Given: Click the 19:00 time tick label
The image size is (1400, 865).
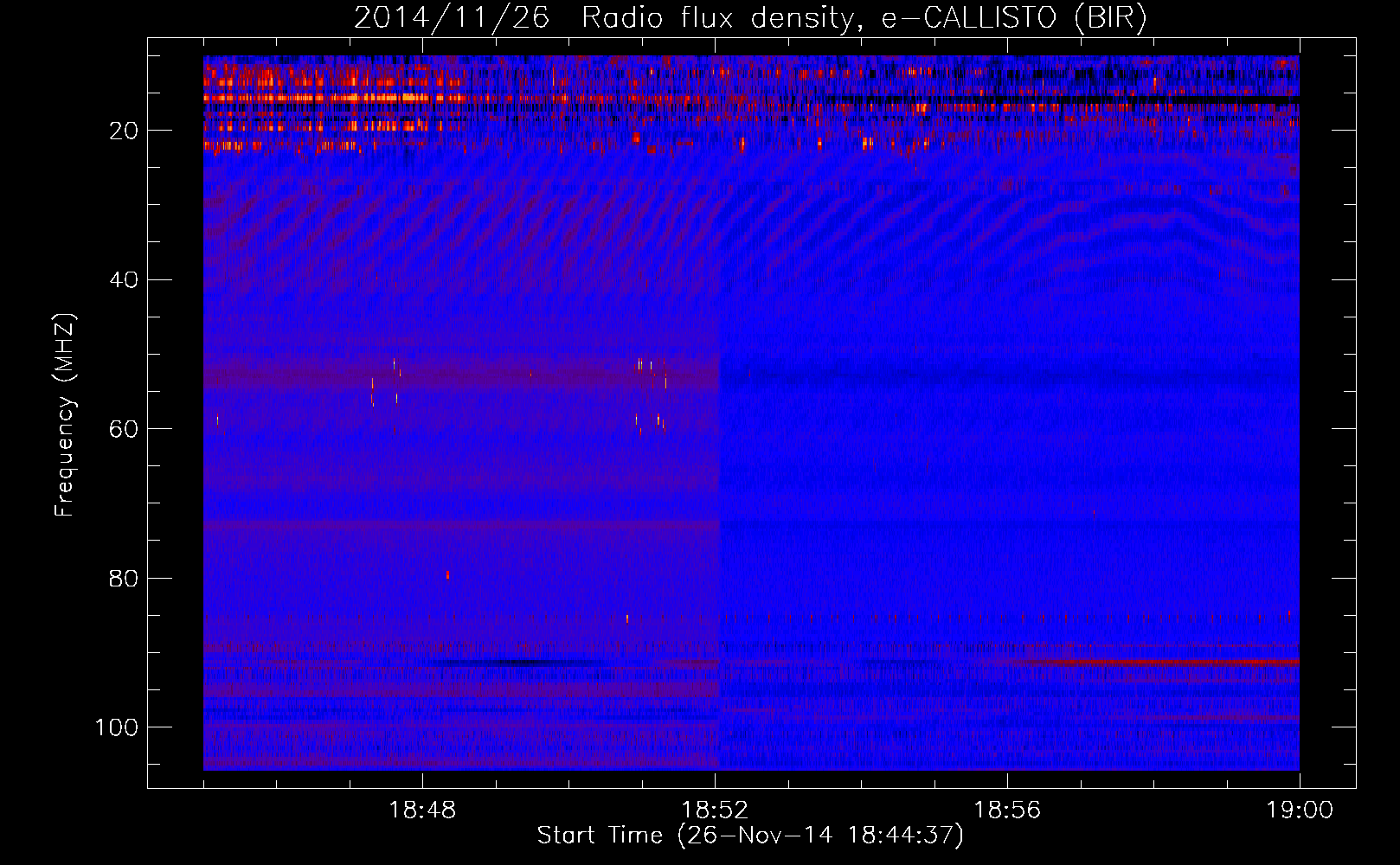Looking at the screenshot, I should point(1300,811).
